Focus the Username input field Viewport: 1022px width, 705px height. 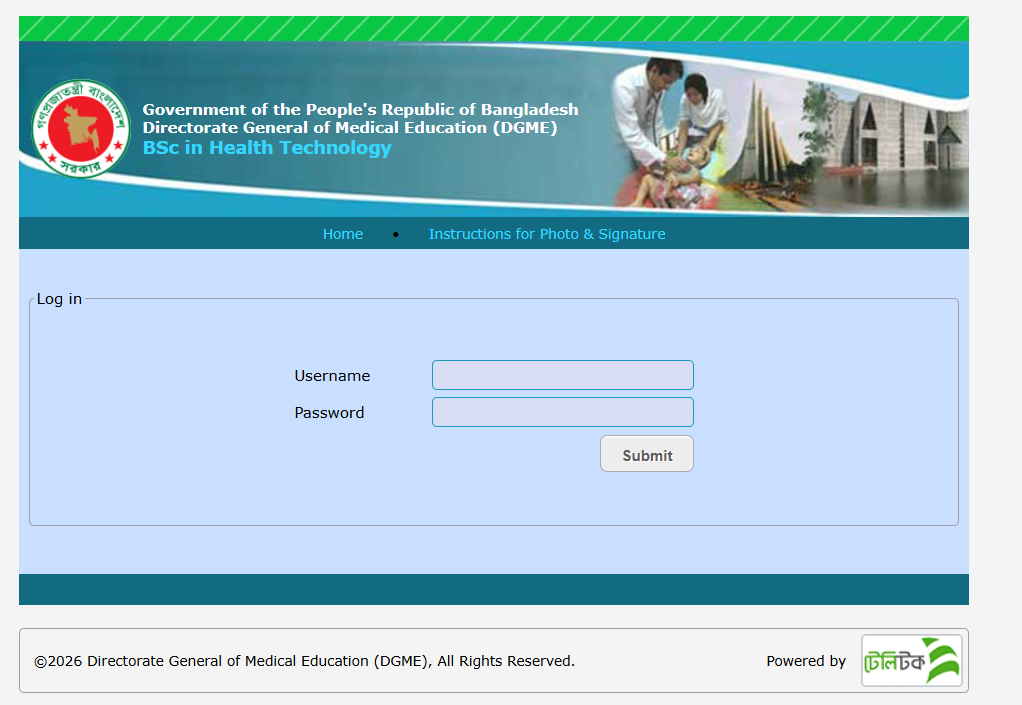click(x=562, y=375)
